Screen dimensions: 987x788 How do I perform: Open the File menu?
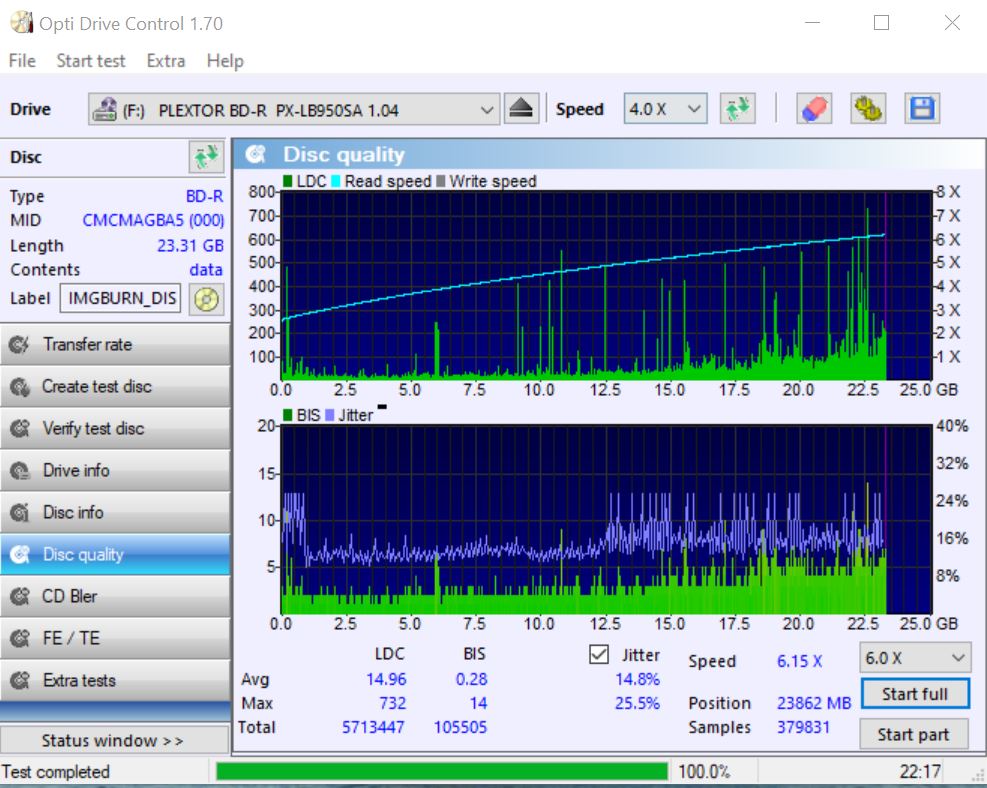click(22, 61)
